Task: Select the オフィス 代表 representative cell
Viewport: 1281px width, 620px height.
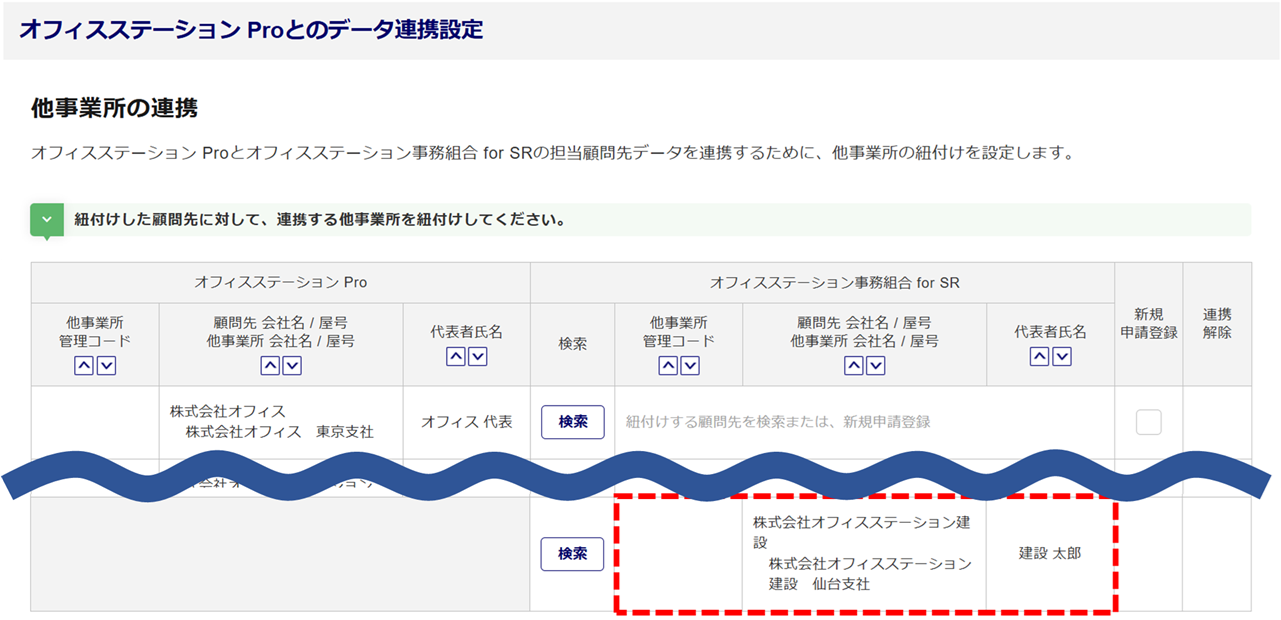Action: [466, 422]
